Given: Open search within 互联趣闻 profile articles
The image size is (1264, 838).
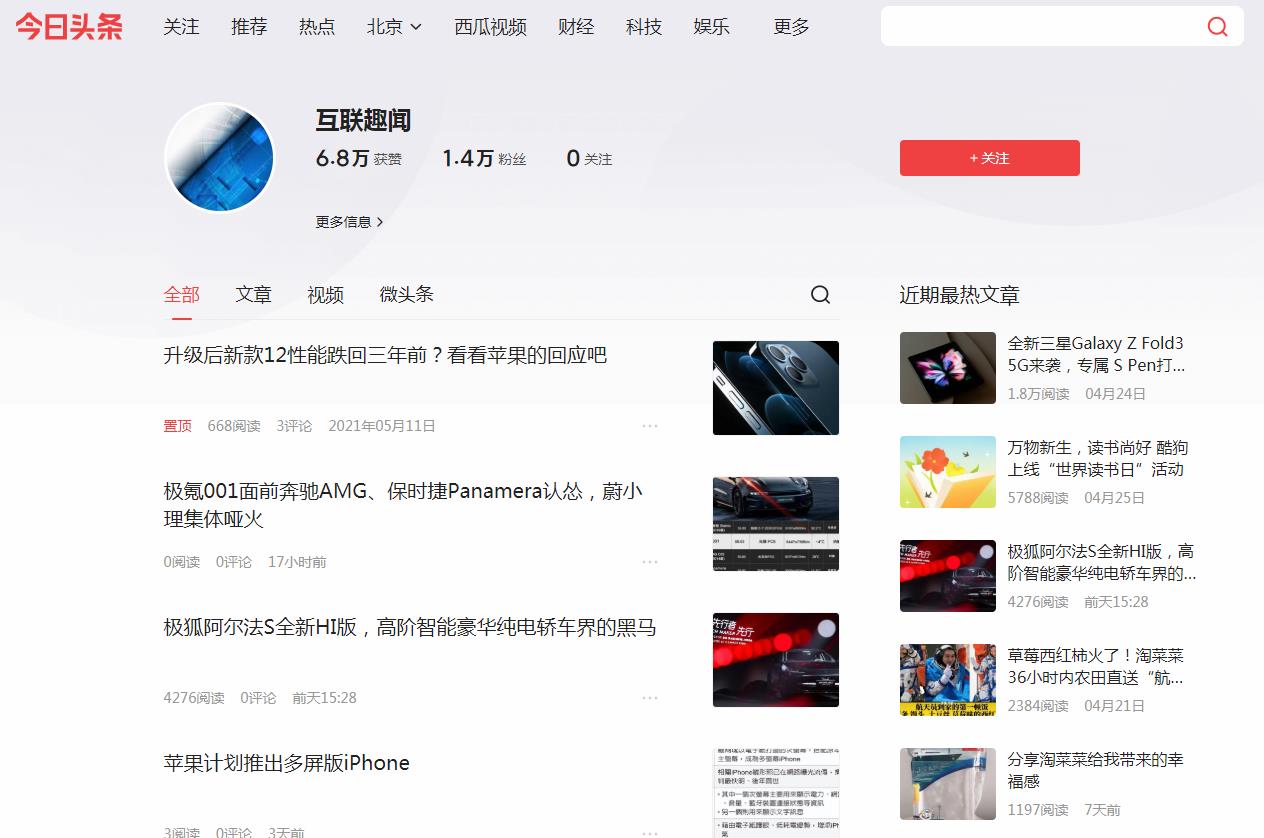Looking at the screenshot, I should coord(820,295).
